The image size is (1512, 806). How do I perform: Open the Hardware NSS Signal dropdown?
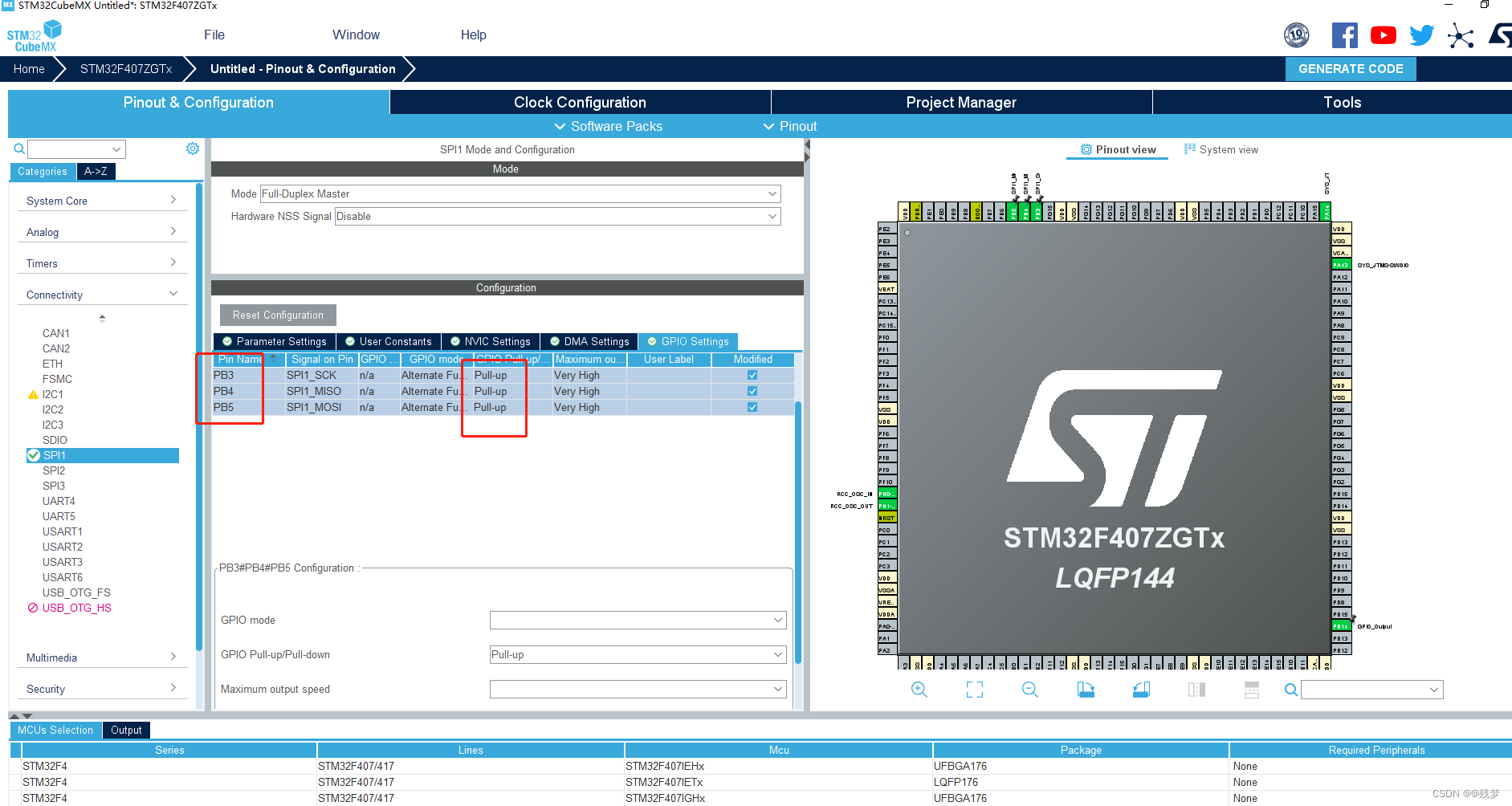pyautogui.click(x=558, y=216)
